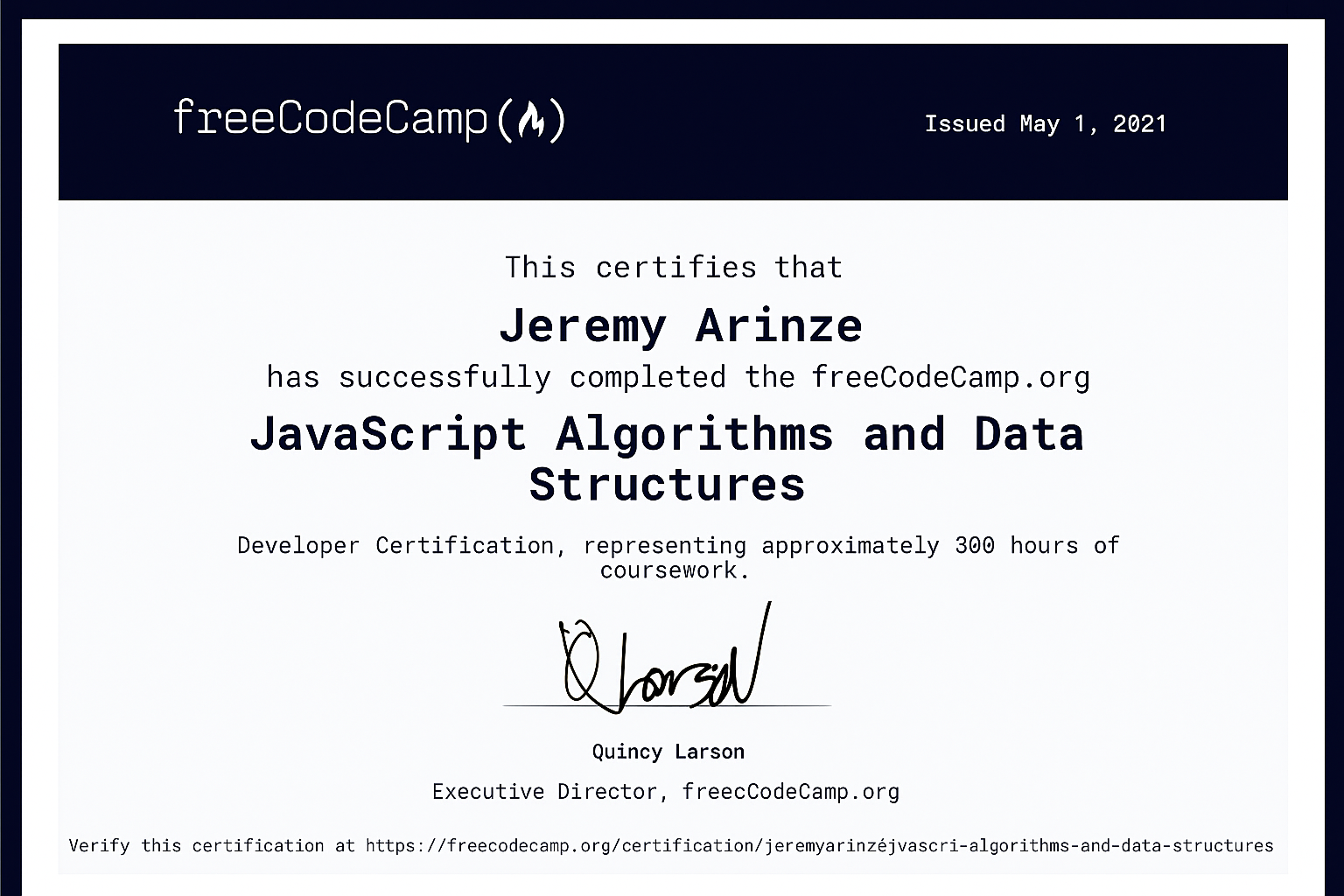The height and width of the screenshot is (896, 1344).
Task: Click the 'has successfully completed' text
Action: click(x=495, y=377)
